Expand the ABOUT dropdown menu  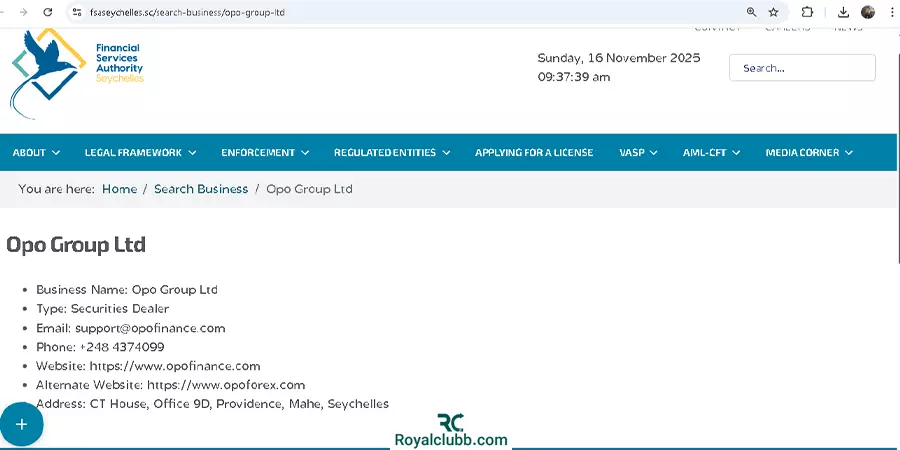tap(36, 153)
